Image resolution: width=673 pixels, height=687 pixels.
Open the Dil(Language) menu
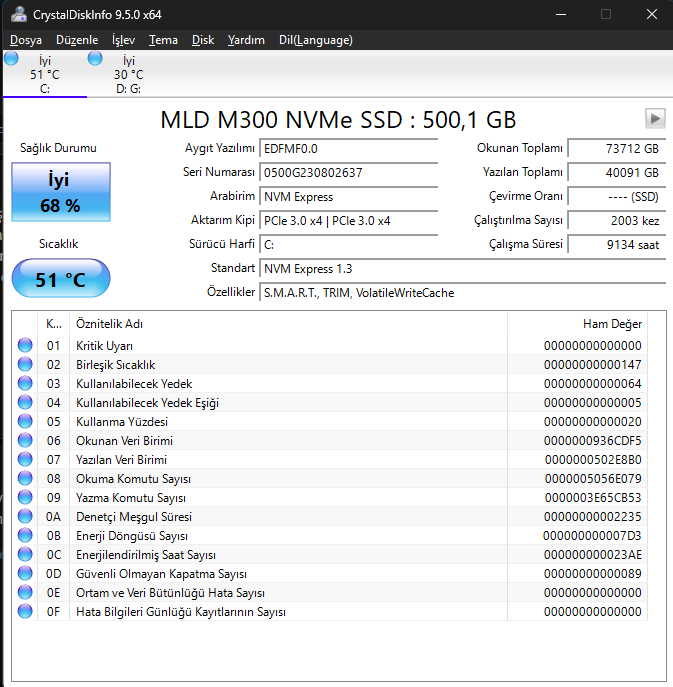(x=316, y=40)
